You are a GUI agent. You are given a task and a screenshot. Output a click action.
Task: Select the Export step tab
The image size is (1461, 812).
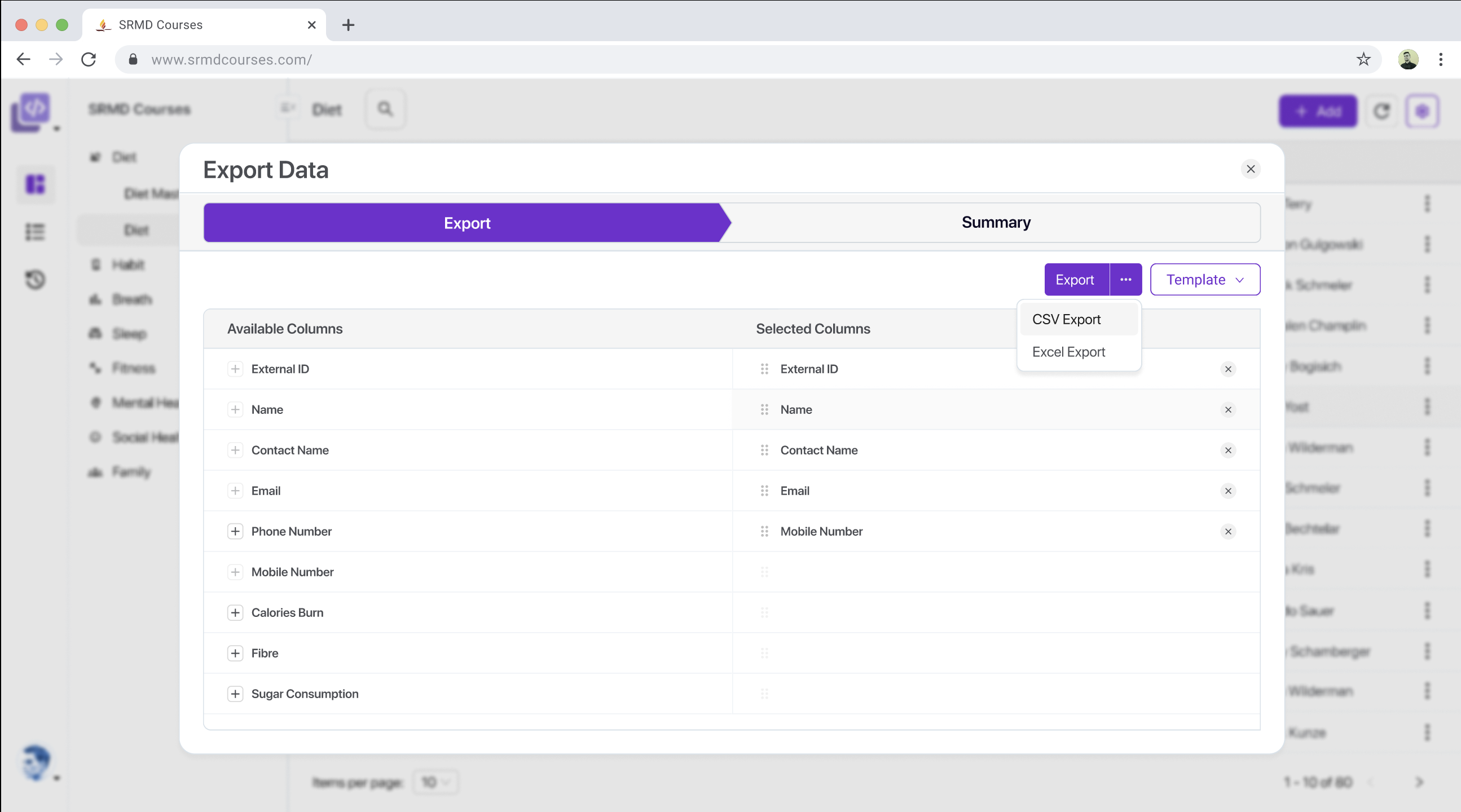pyautogui.click(x=466, y=223)
